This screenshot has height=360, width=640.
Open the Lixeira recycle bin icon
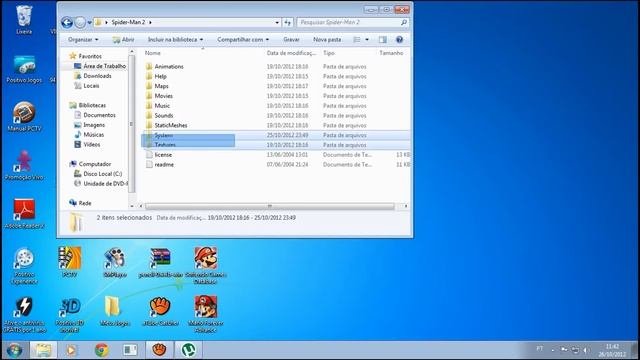24,19
